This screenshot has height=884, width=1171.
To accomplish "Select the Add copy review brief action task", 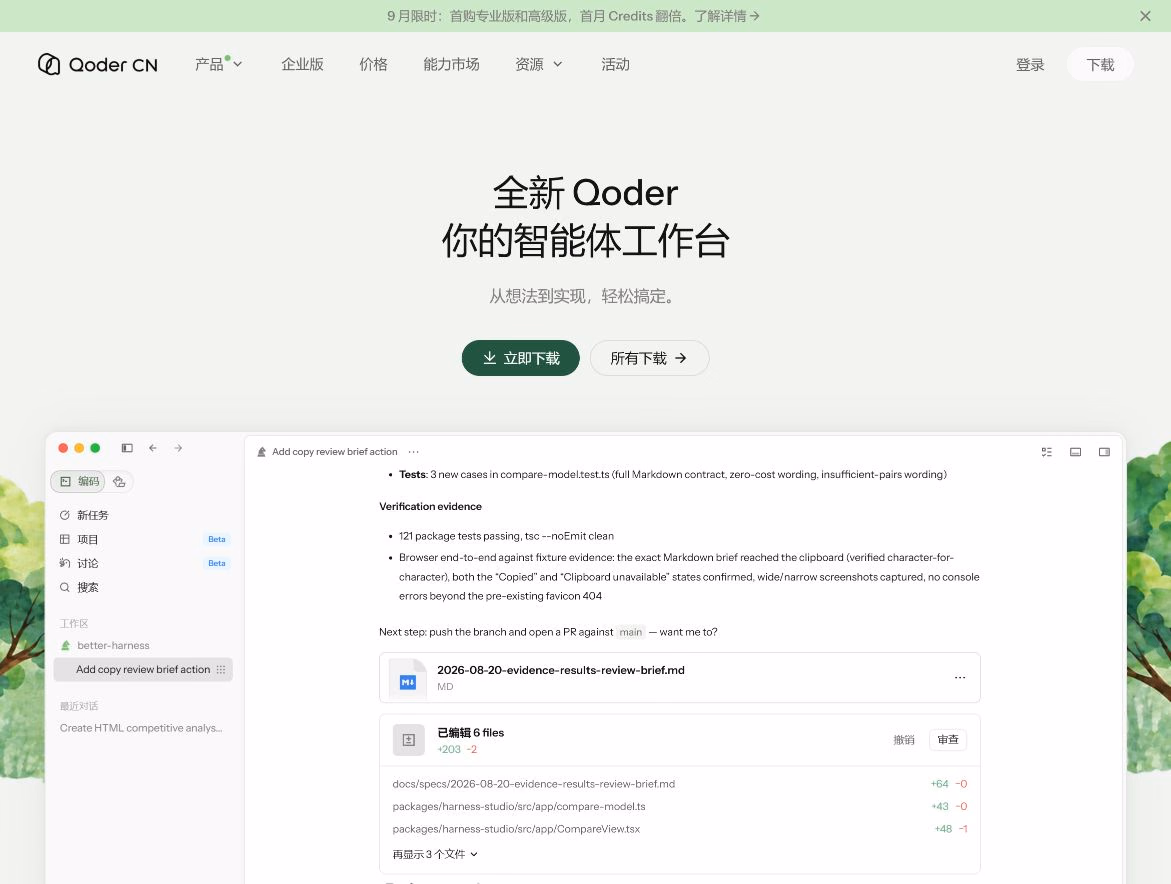I will pos(143,670).
